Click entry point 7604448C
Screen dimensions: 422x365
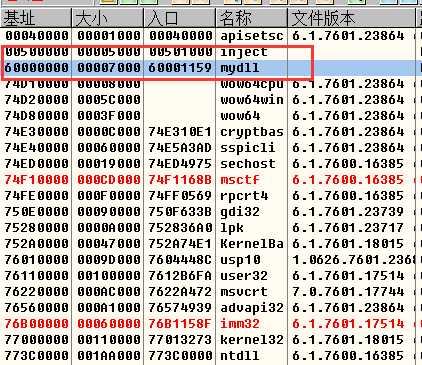(180, 260)
